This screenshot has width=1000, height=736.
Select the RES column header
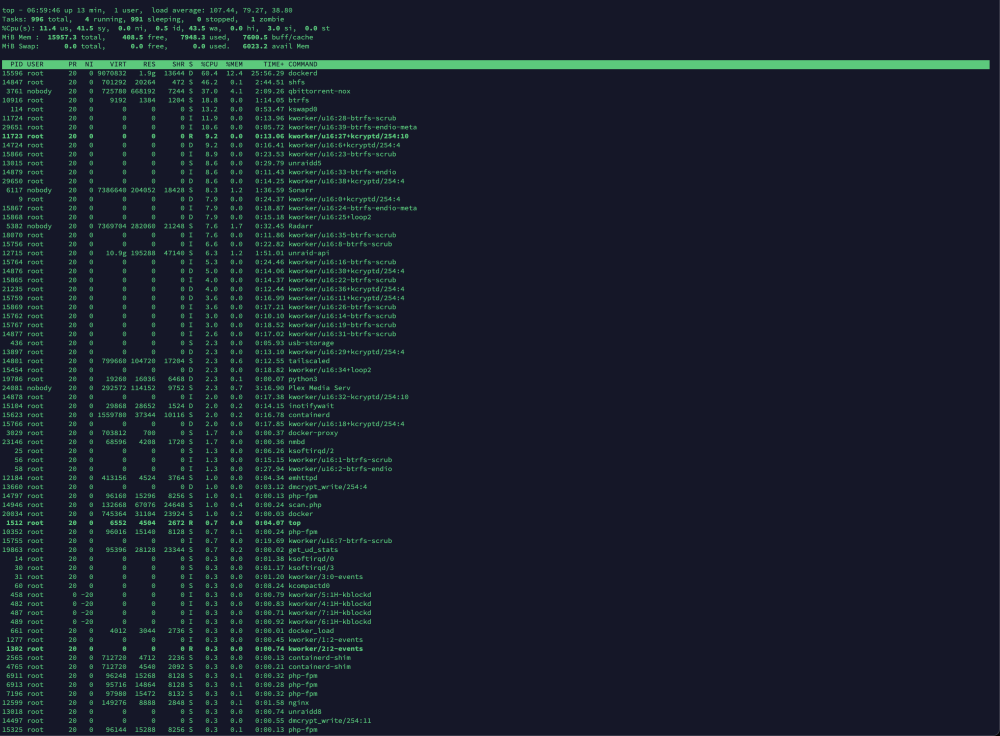tap(149, 64)
